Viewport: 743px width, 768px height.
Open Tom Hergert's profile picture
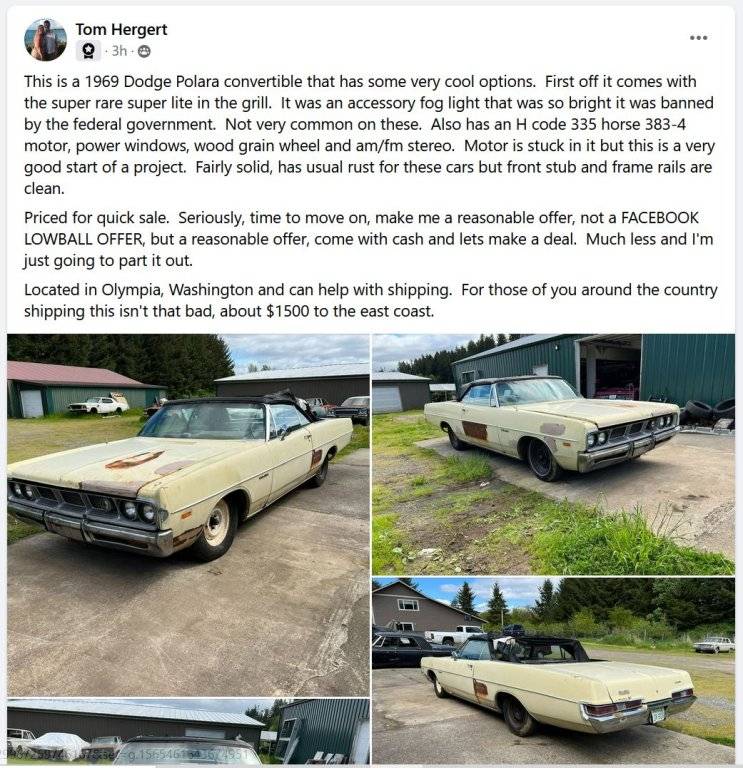point(45,40)
